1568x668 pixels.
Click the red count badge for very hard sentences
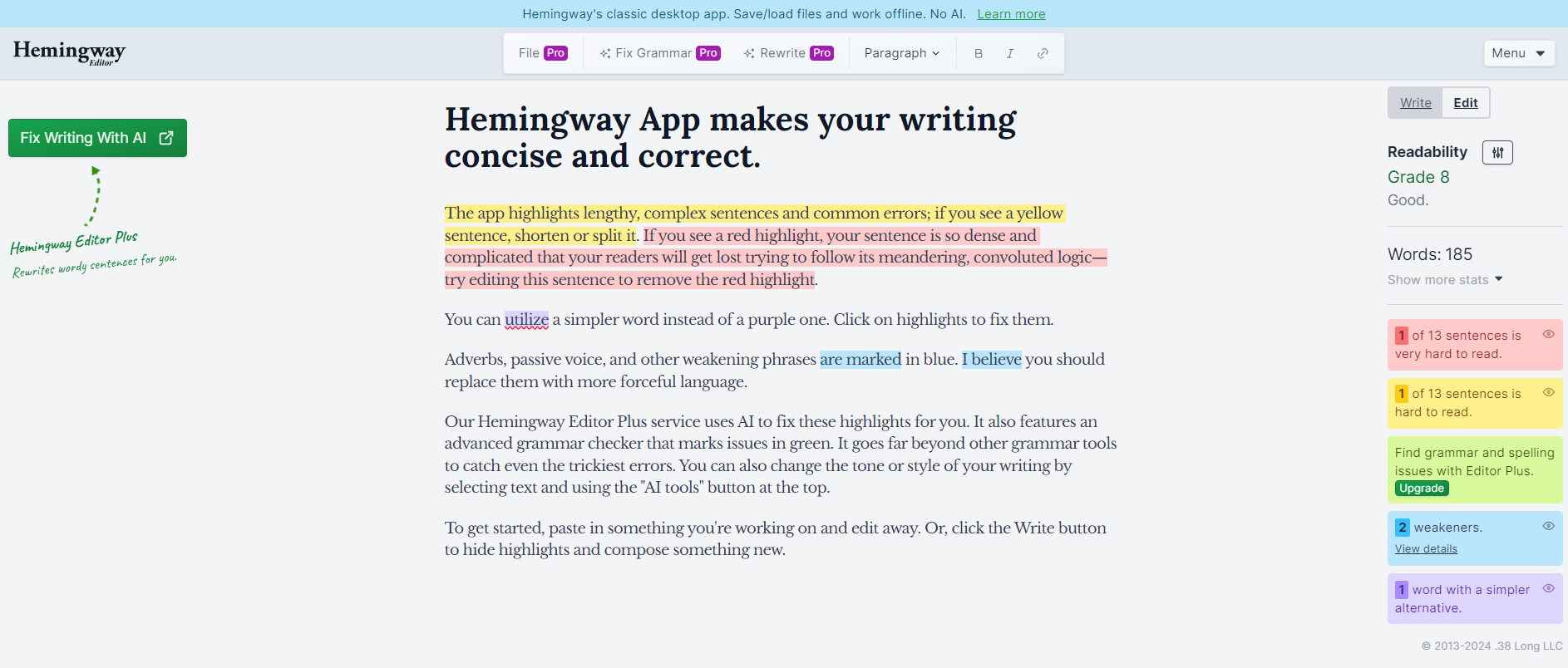1402,336
